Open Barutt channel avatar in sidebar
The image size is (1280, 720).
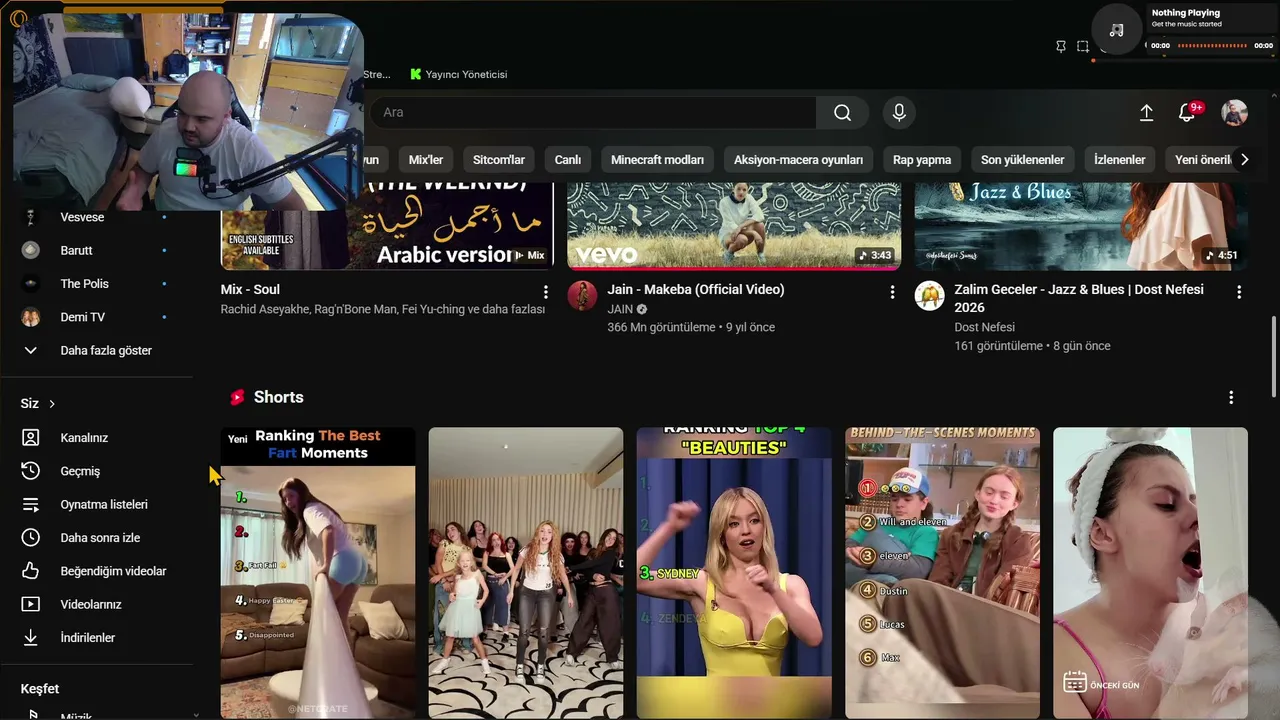[x=31, y=250]
